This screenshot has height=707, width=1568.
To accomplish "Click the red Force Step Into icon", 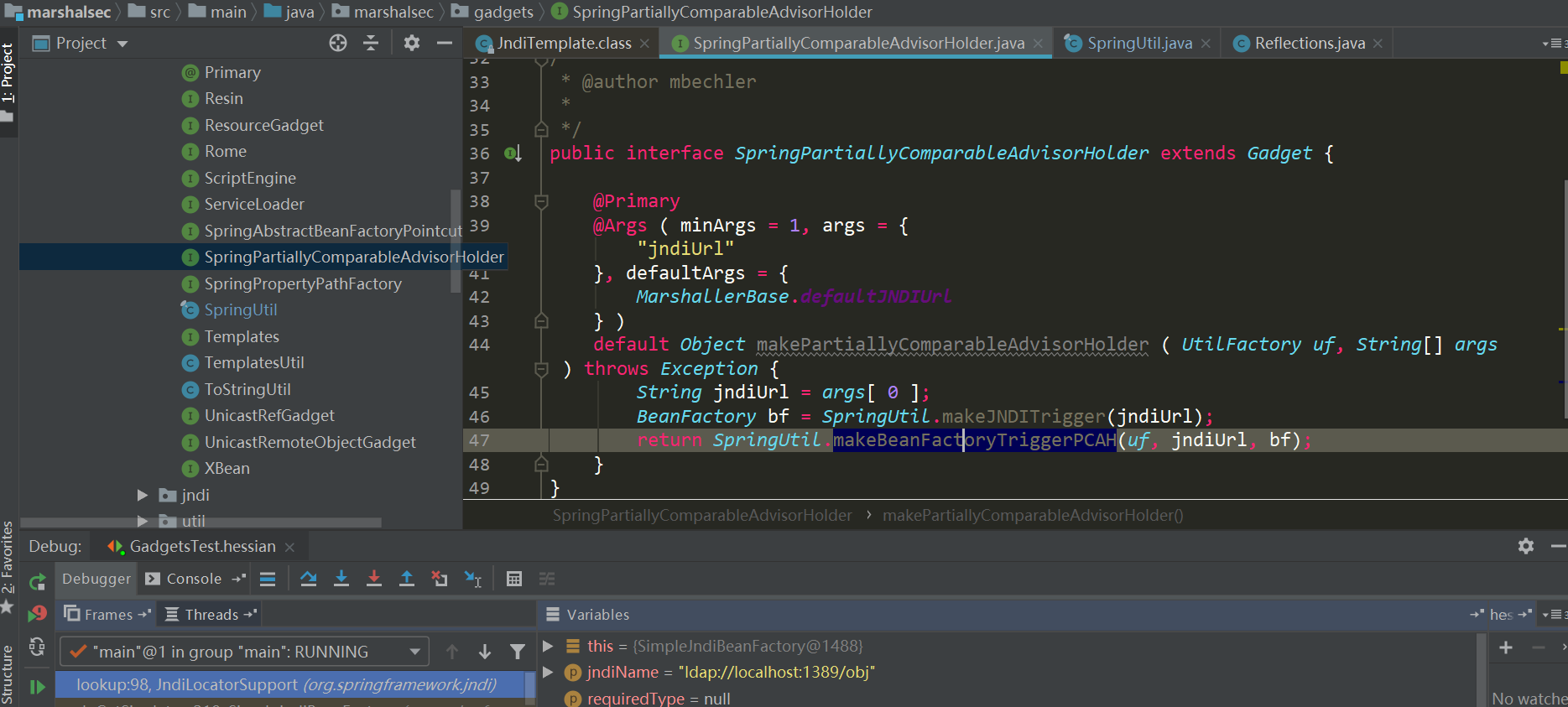I will click(374, 579).
